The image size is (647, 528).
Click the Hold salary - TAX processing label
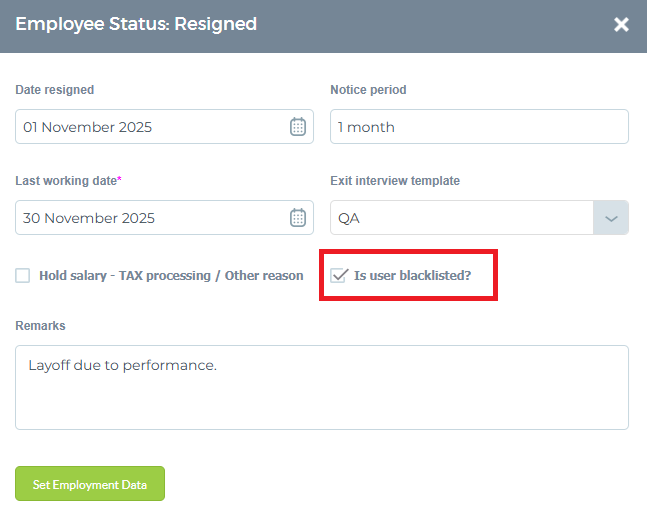[171, 276]
